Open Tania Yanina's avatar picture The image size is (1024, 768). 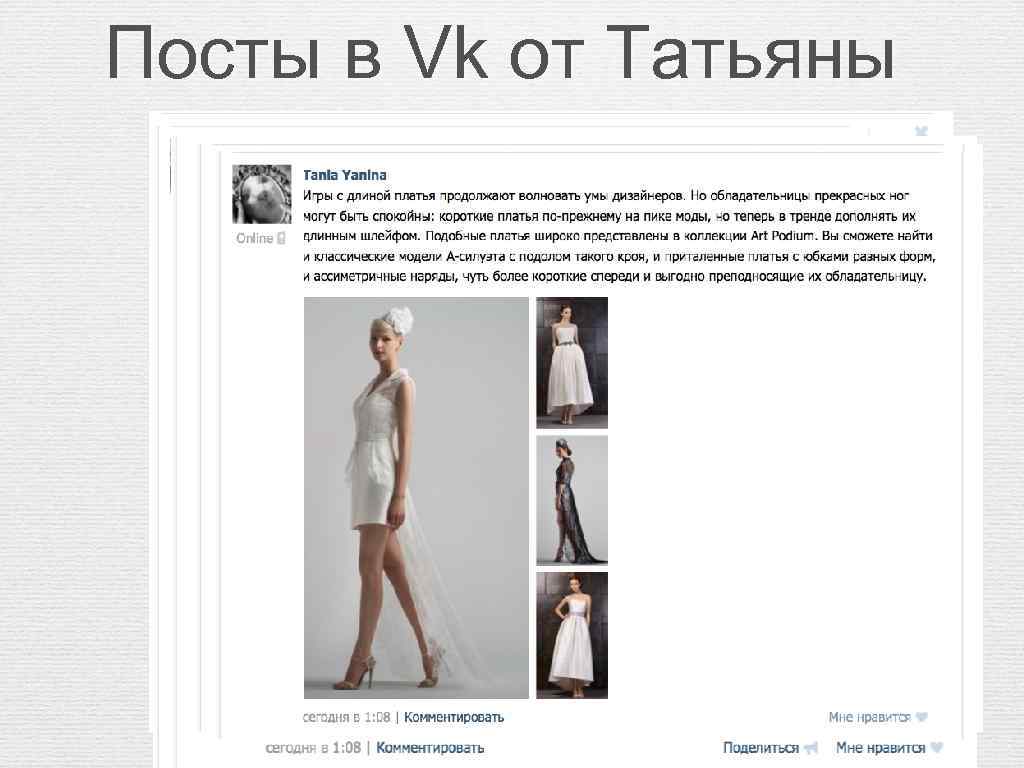pos(261,194)
